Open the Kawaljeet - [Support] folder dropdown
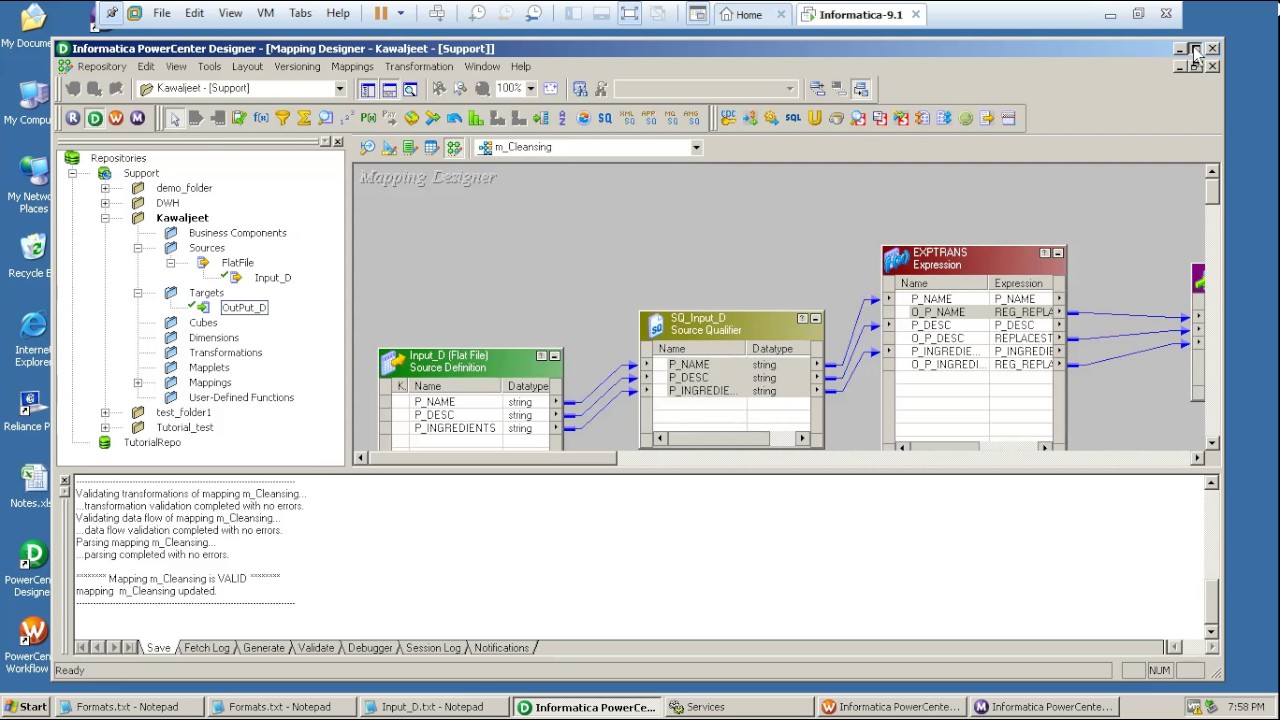 tap(339, 89)
